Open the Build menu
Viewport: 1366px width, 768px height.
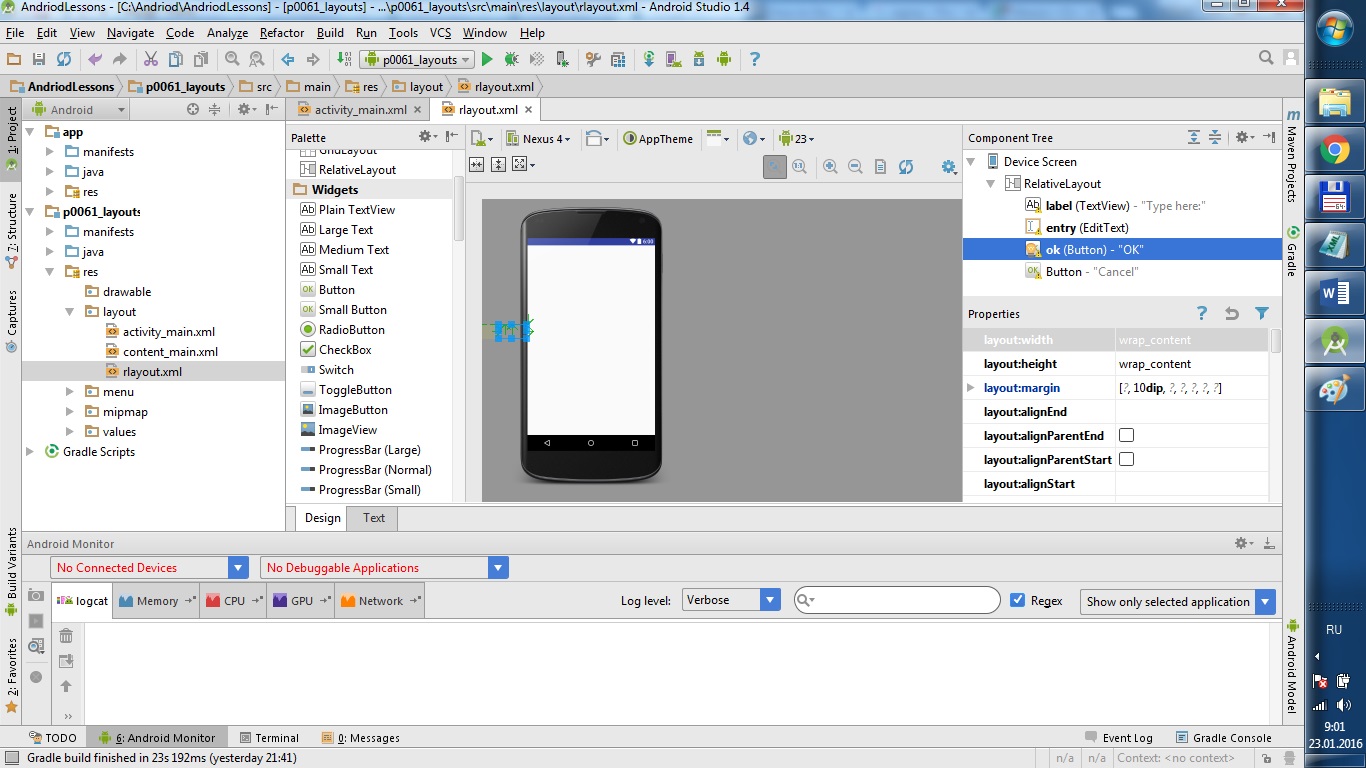pyautogui.click(x=330, y=33)
